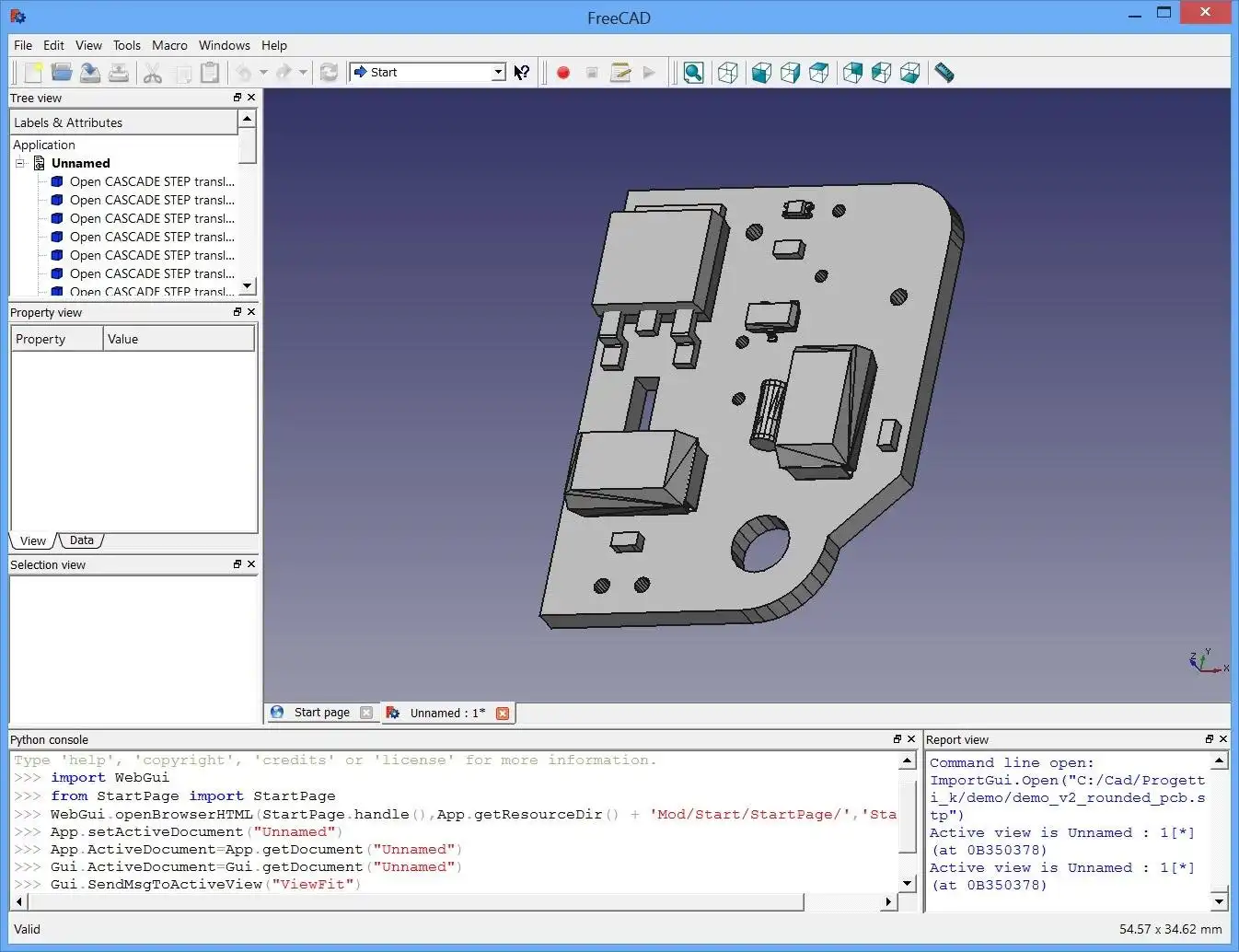This screenshot has height=952, width=1239.
Task: Float the Tree view panel
Action: coord(237,98)
